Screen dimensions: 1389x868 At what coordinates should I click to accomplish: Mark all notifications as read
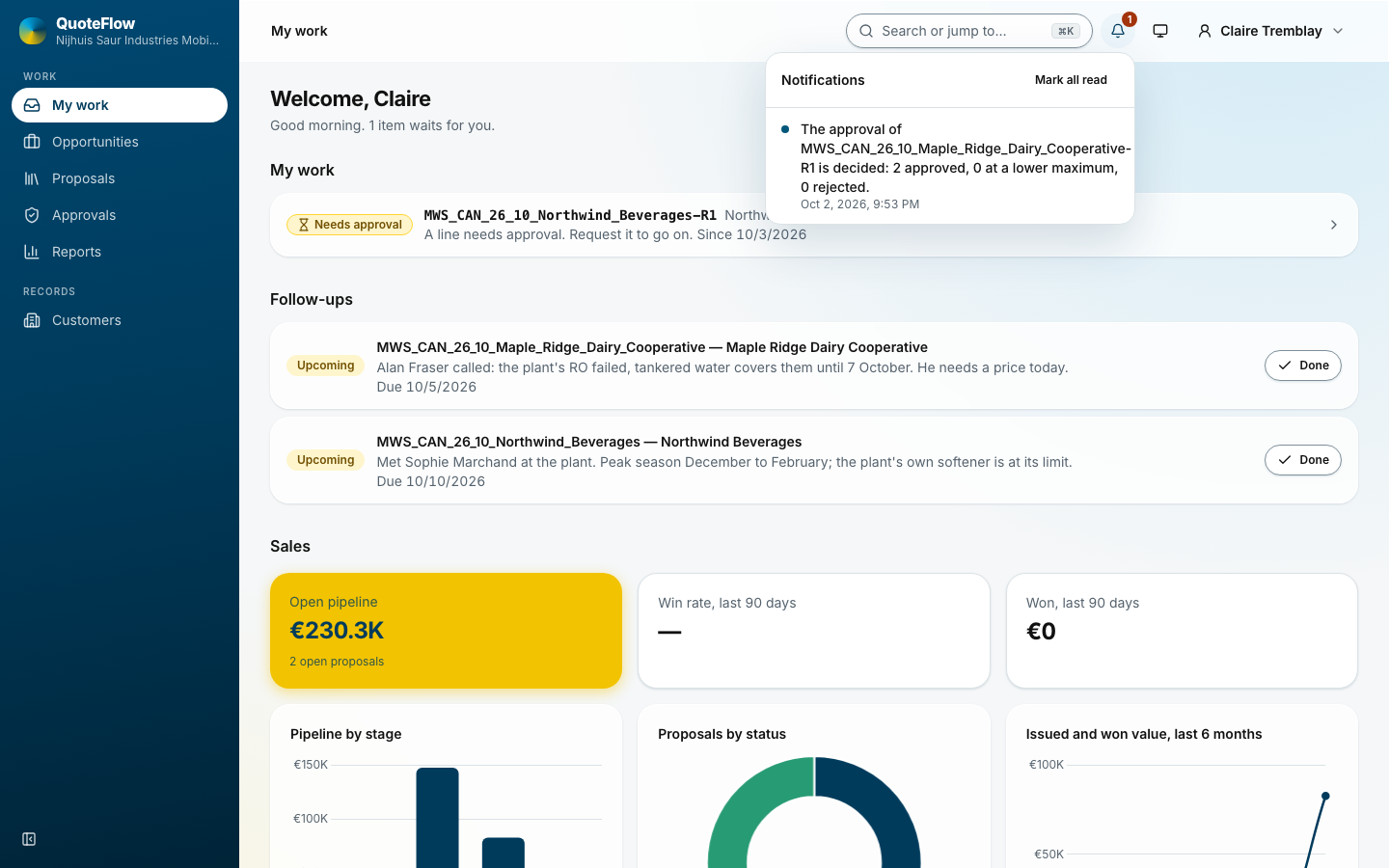tap(1071, 80)
